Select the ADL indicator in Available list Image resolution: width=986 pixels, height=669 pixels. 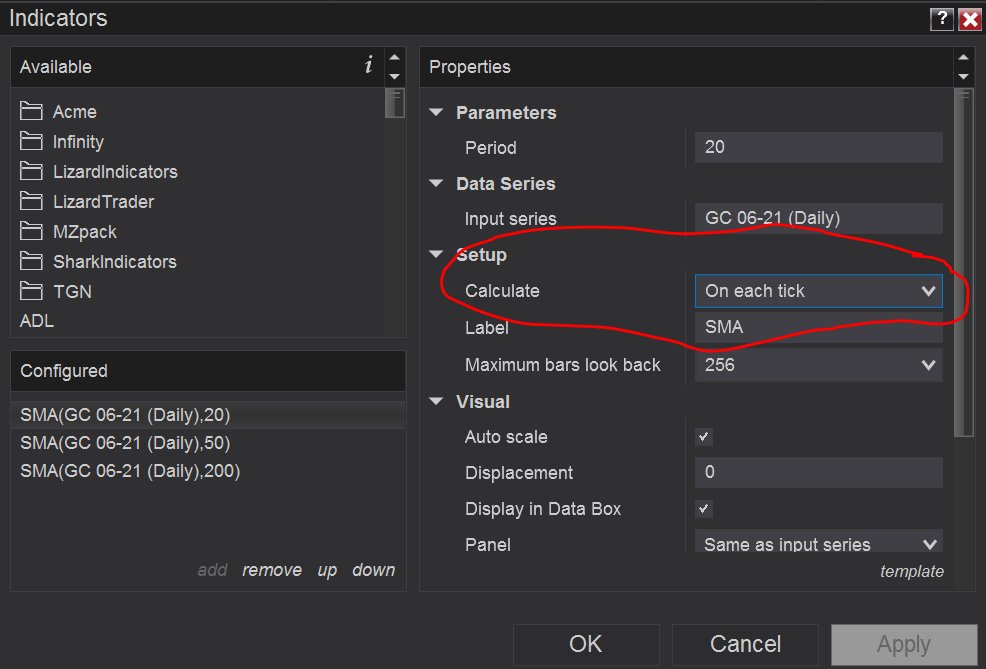point(37,321)
